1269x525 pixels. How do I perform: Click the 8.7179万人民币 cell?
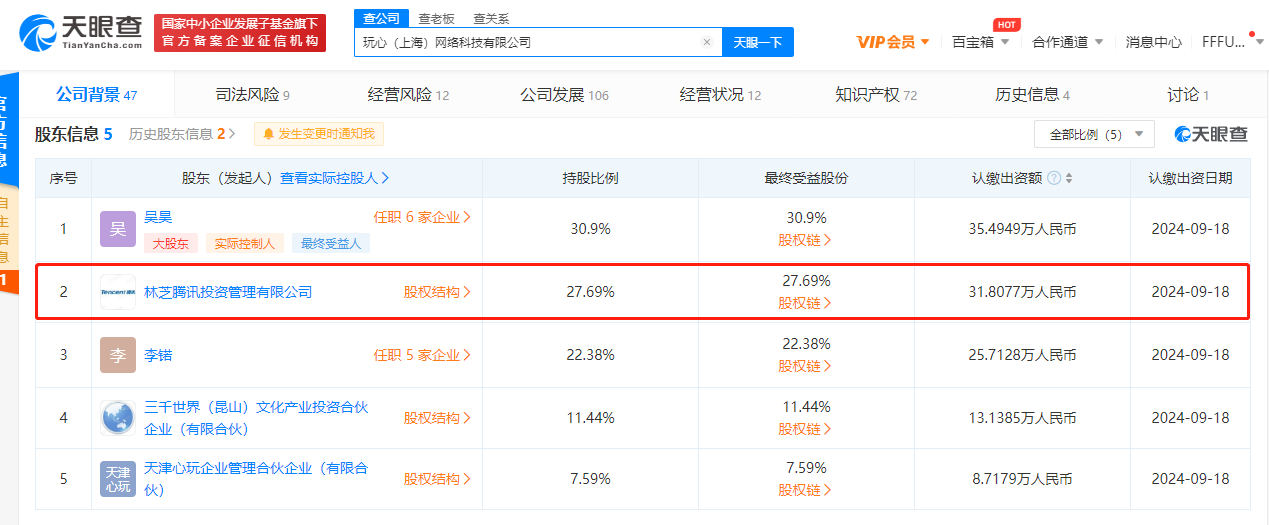1022,479
